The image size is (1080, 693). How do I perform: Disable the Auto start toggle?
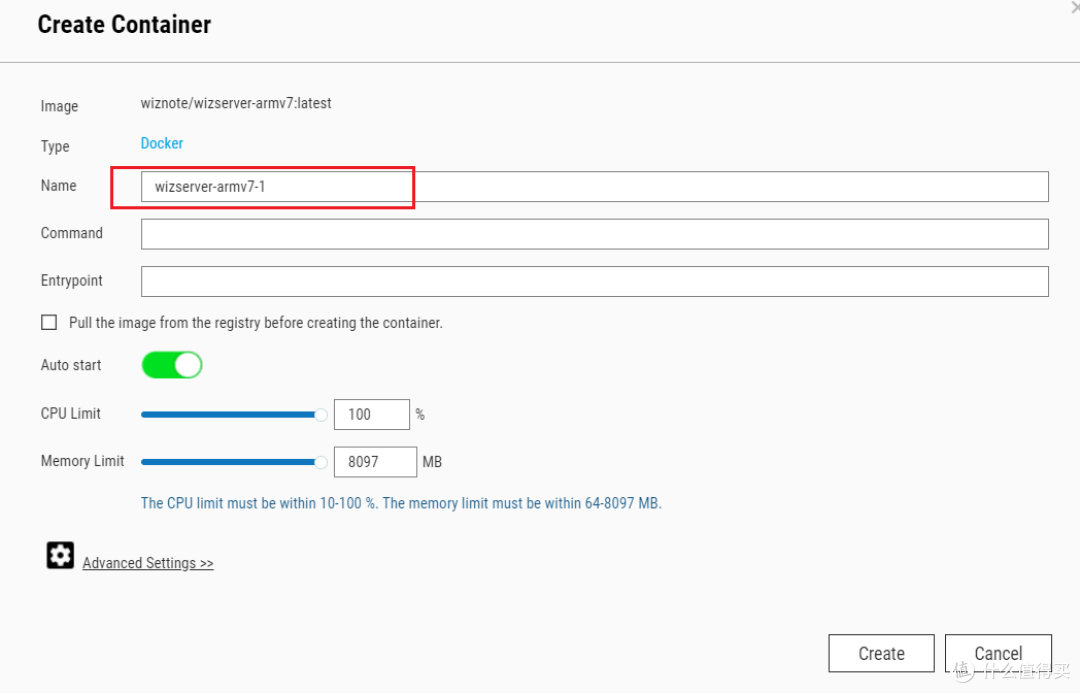tap(171, 364)
